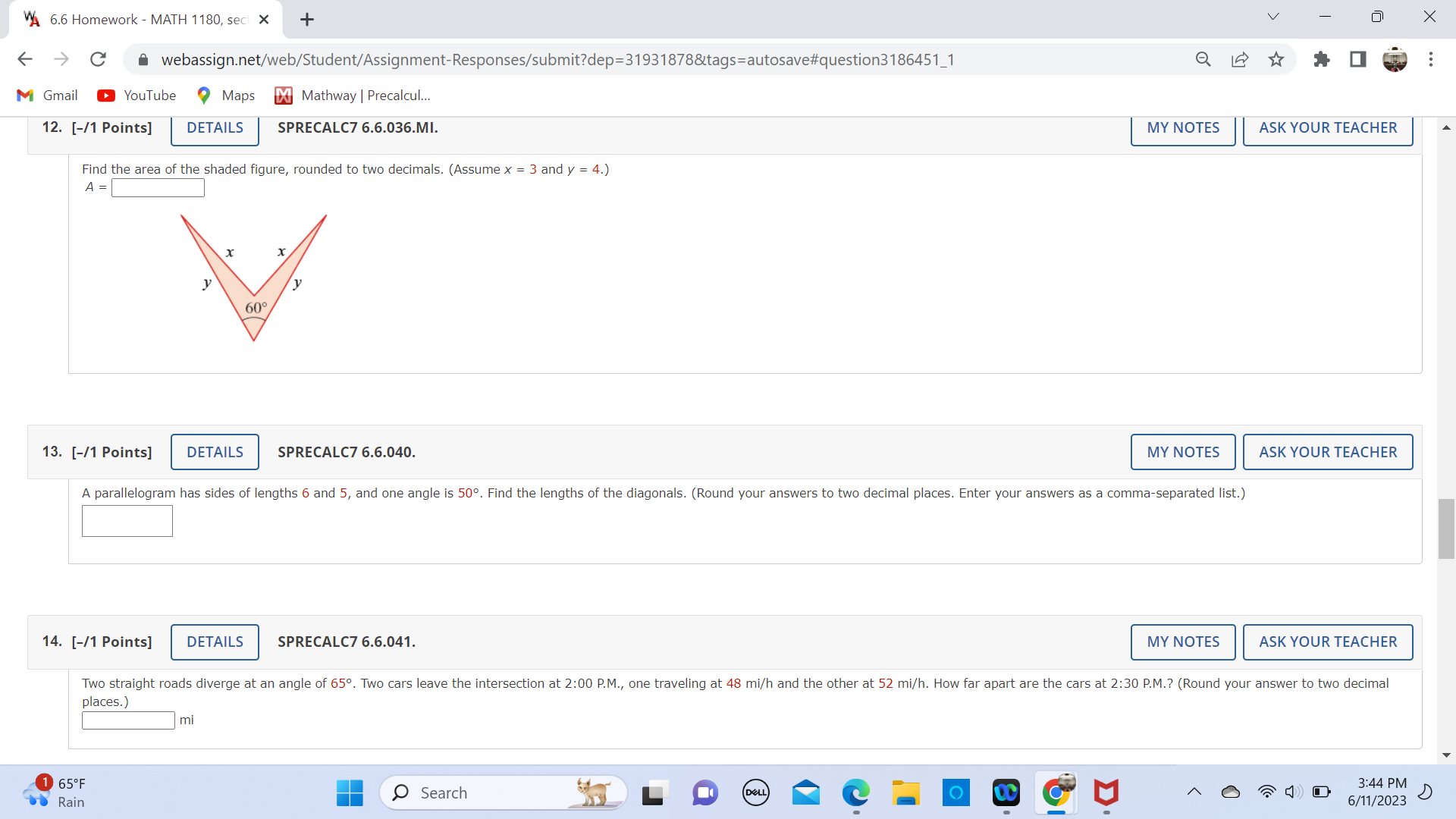This screenshot has width=1456, height=819.
Task: Click the browser Reload page icon
Action: [98, 59]
